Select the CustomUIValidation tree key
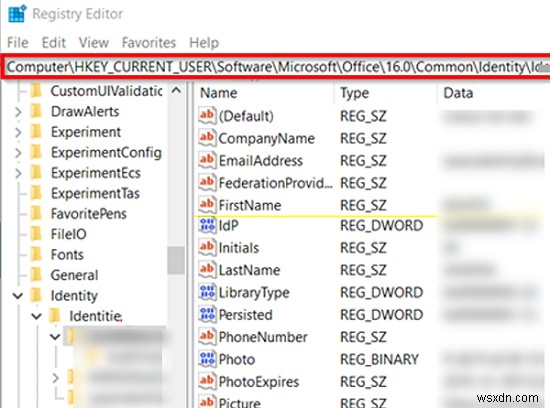The image size is (550, 408). tap(106, 91)
